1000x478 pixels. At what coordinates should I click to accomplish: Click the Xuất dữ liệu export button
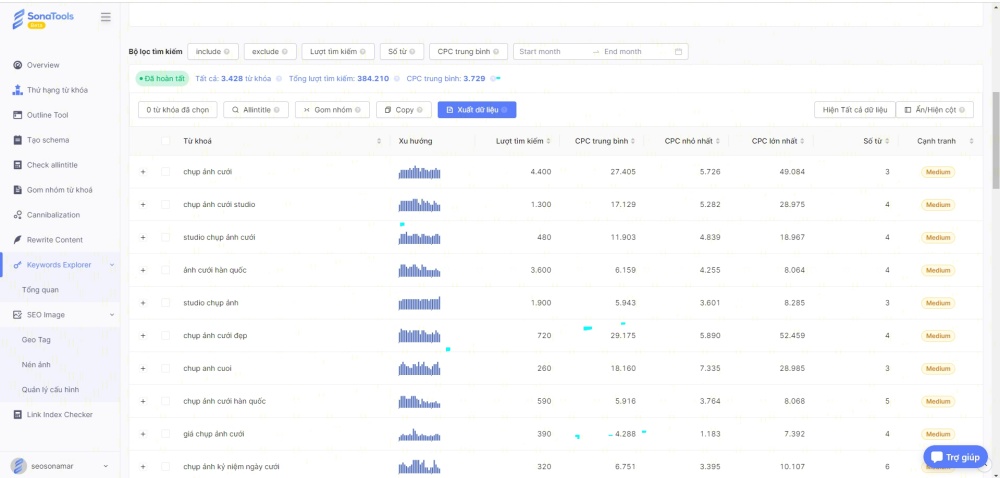pos(477,110)
